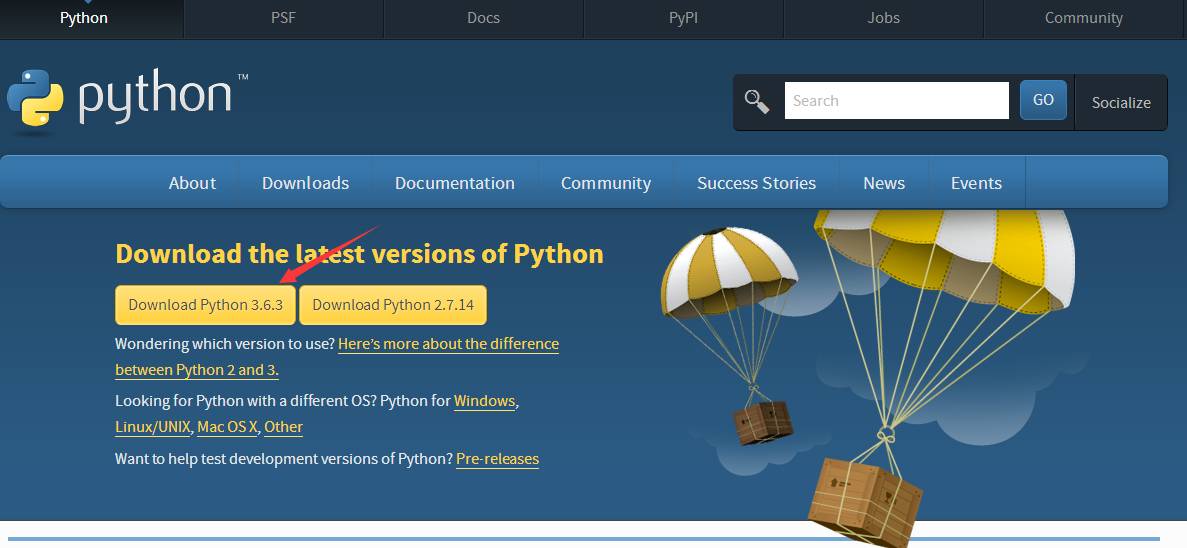Open the Jobs top tab
Screen dimensions: 1187x548
tap(883, 18)
